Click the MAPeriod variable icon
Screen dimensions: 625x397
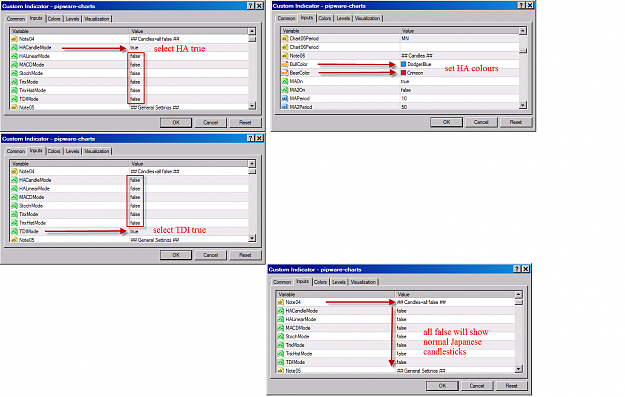[x=285, y=98]
